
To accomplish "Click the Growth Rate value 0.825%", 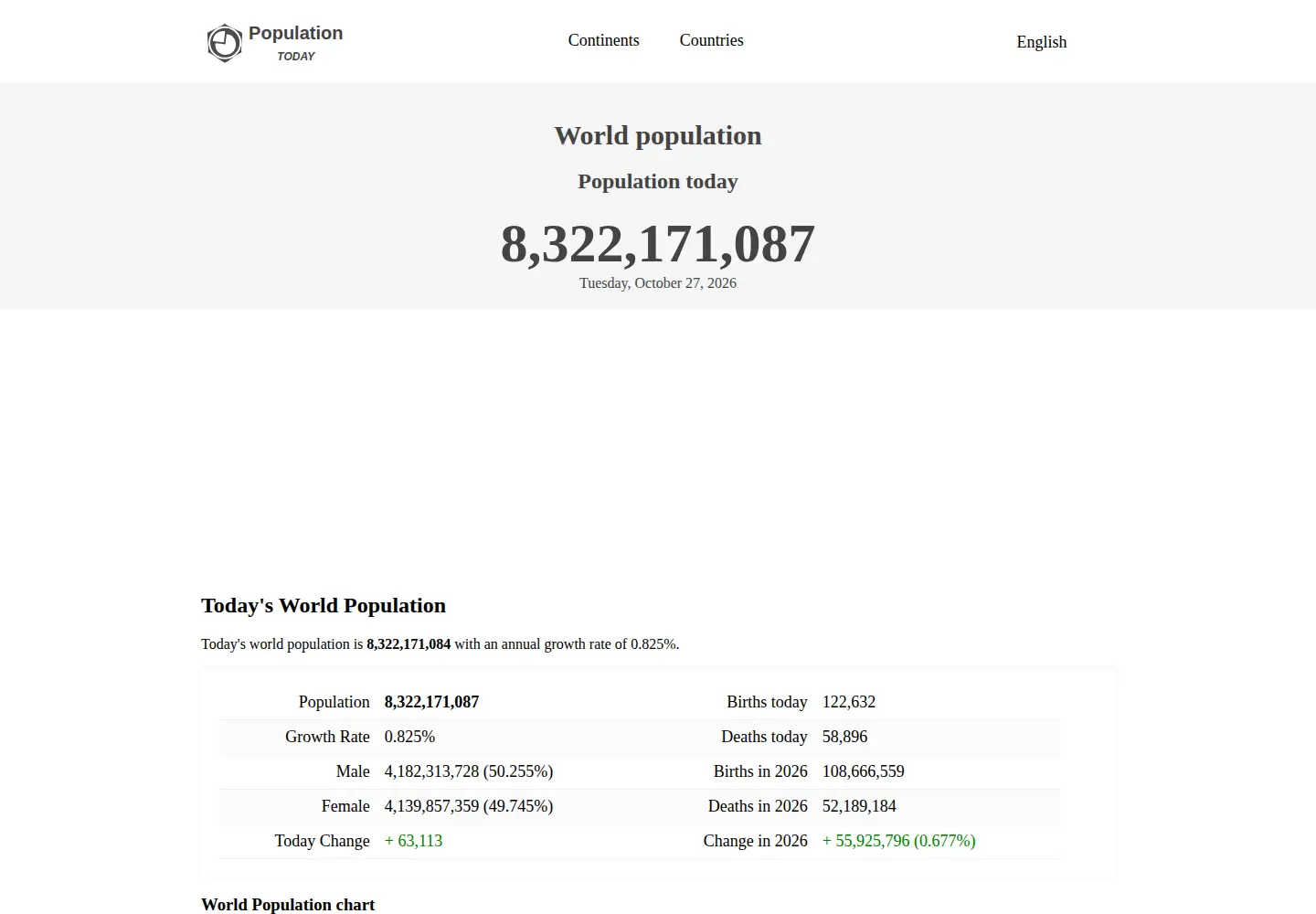I will [409, 737].
